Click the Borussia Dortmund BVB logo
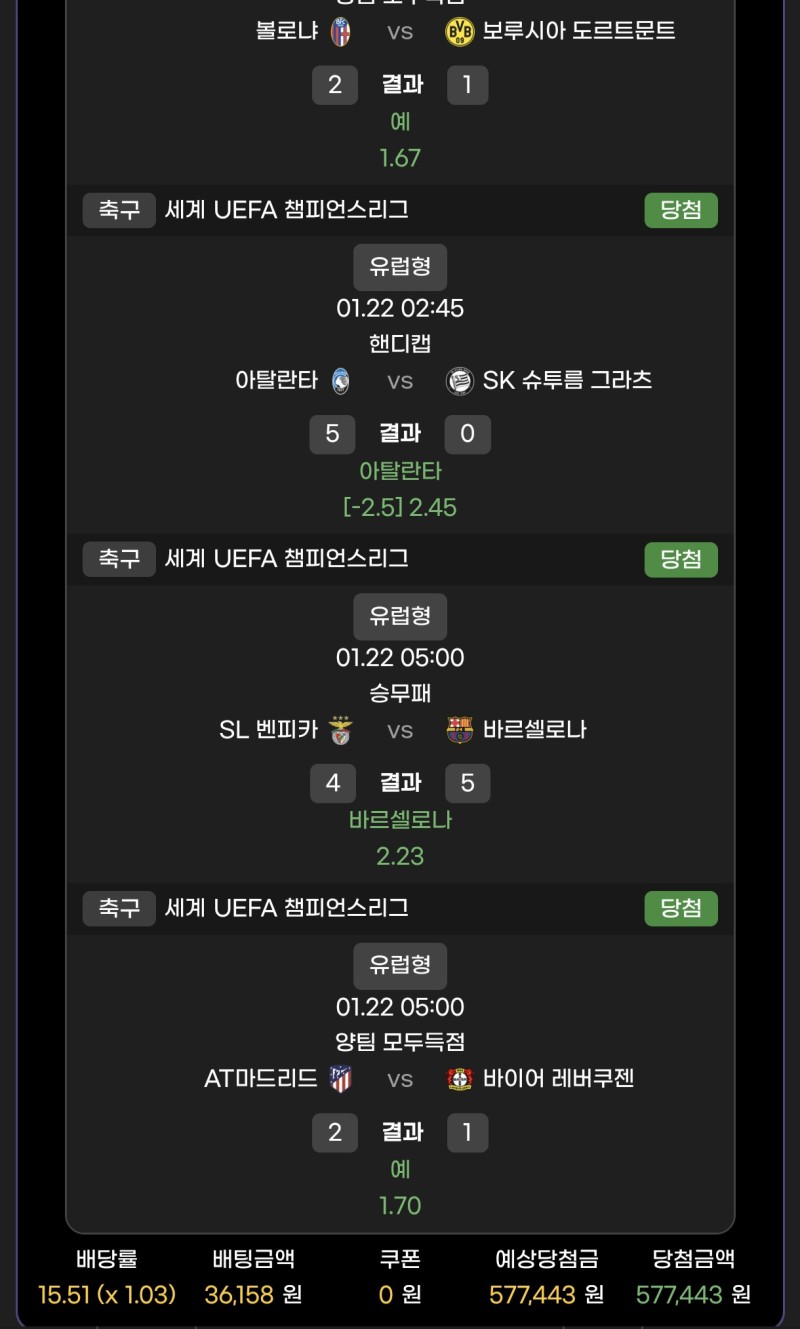Viewport: 800px width, 1329px height. pyautogui.click(x=459, y=31)
